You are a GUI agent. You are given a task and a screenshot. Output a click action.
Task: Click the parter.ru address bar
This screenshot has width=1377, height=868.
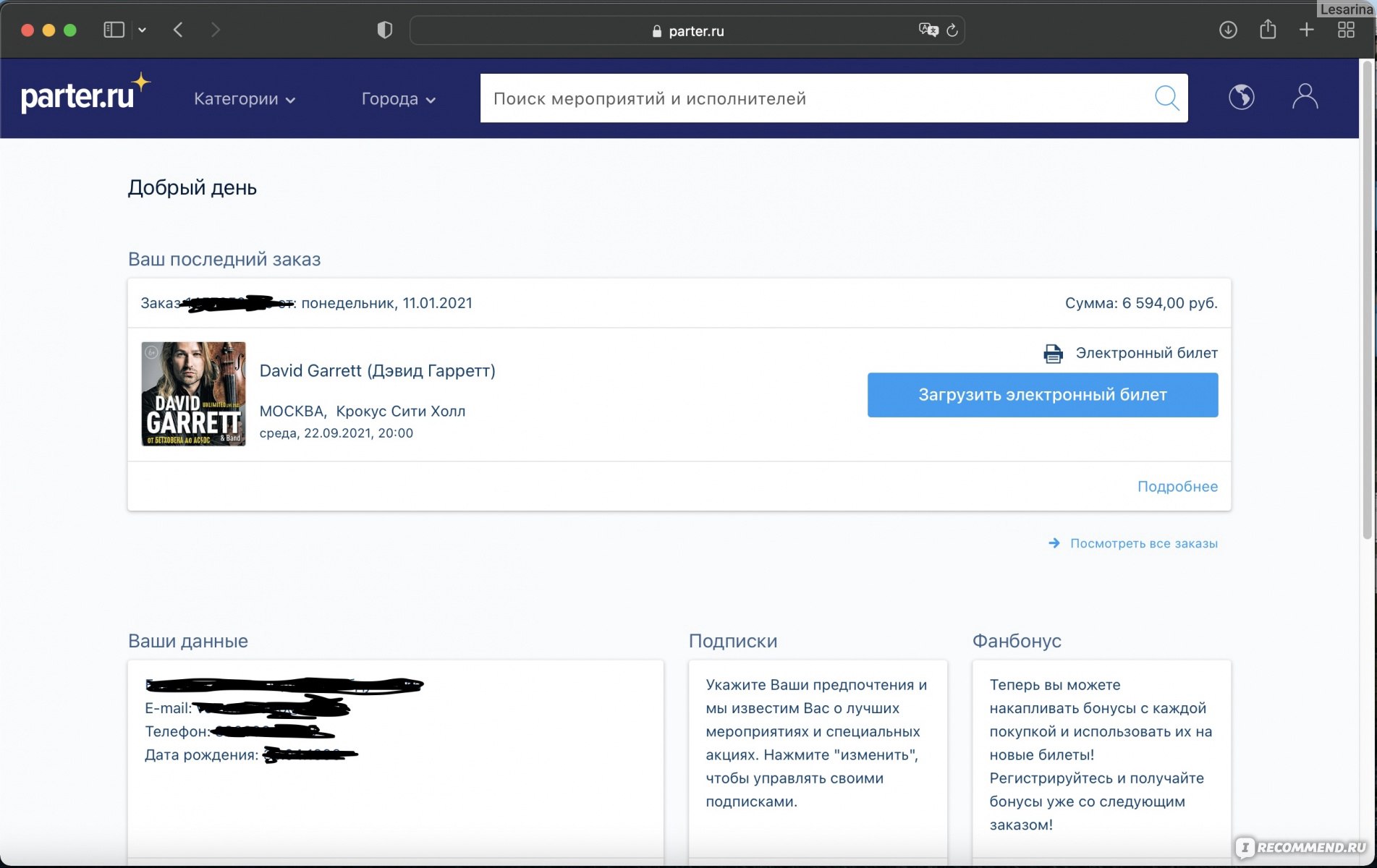(687, 30)
